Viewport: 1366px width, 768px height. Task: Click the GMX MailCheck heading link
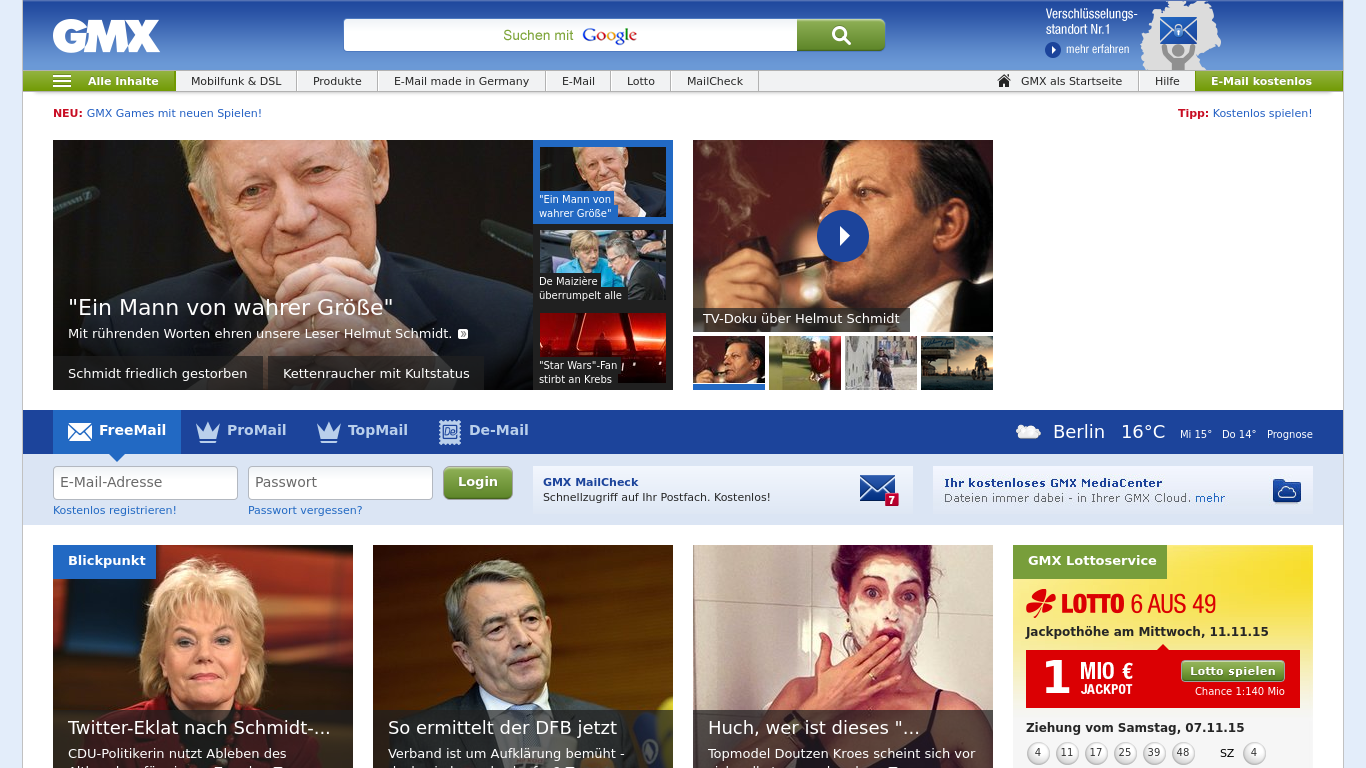point(590,482)
